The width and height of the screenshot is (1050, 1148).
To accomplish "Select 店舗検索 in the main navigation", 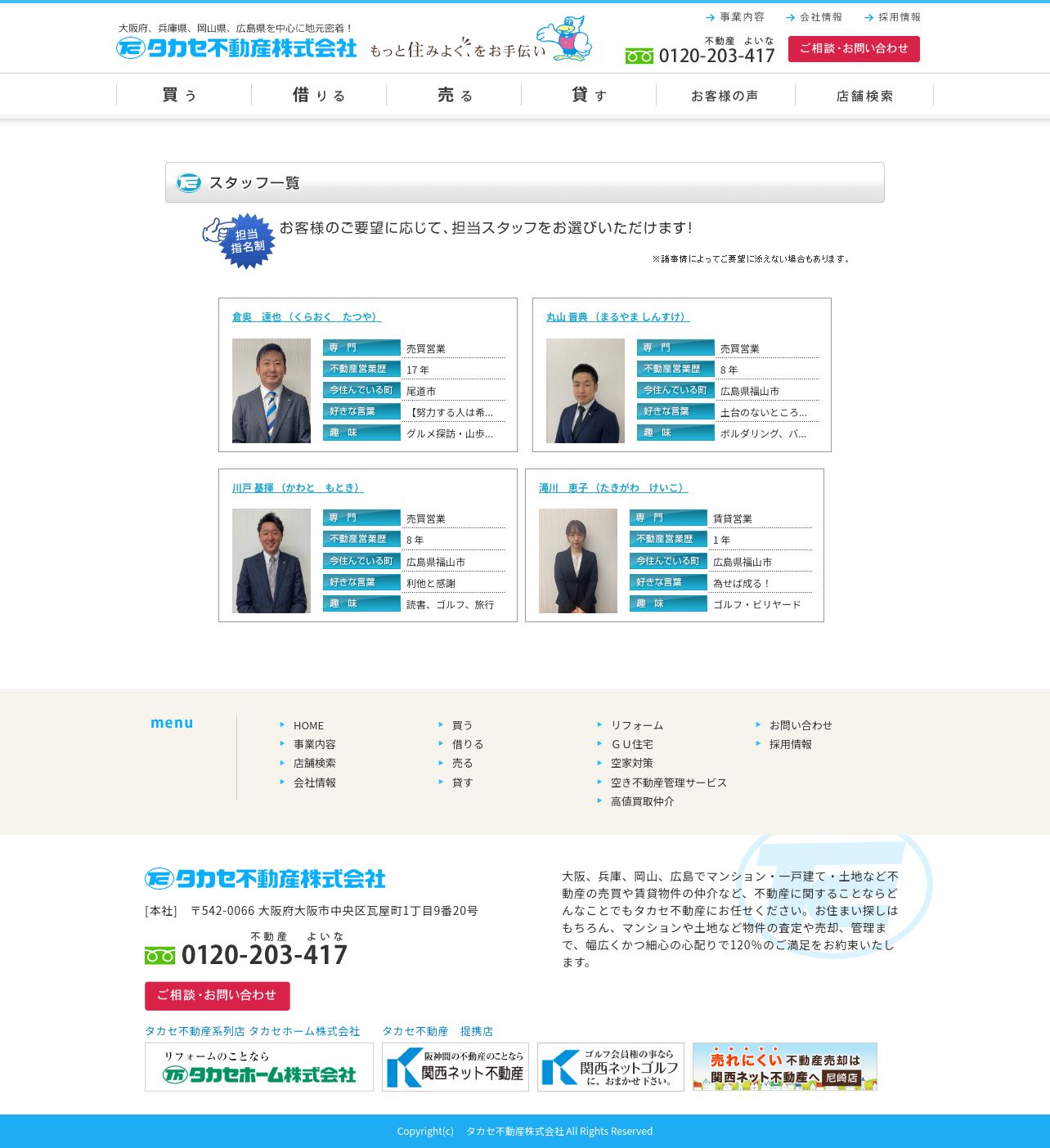I will pyautogui.click(x=864, y=96).
